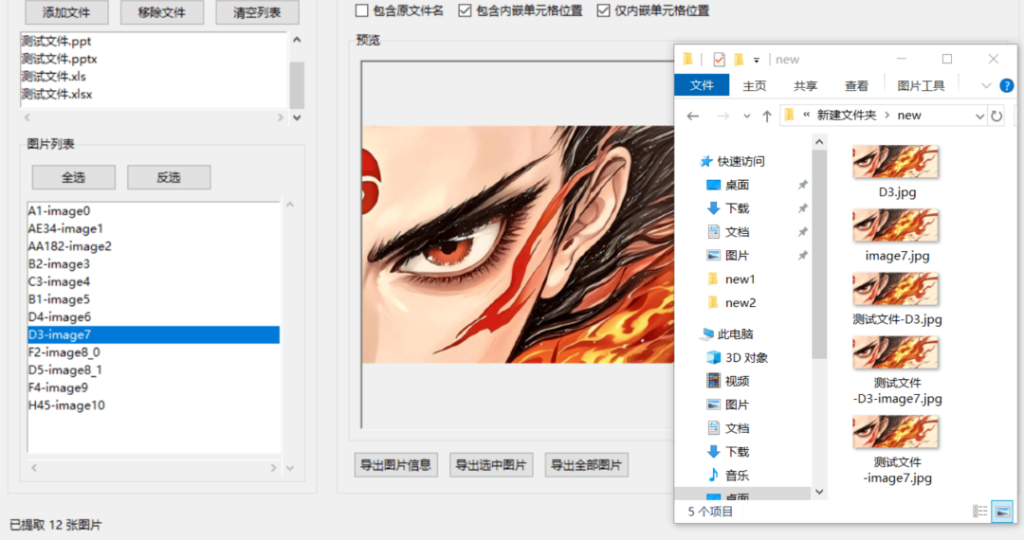Open quick access toolbar customize dropdown
1024x540 pixels.
tap(756, 60)
